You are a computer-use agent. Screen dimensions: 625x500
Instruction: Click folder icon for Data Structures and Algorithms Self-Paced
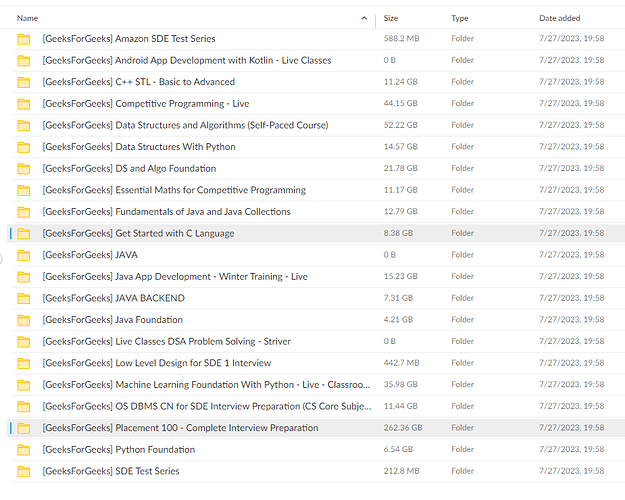point(24,126)
